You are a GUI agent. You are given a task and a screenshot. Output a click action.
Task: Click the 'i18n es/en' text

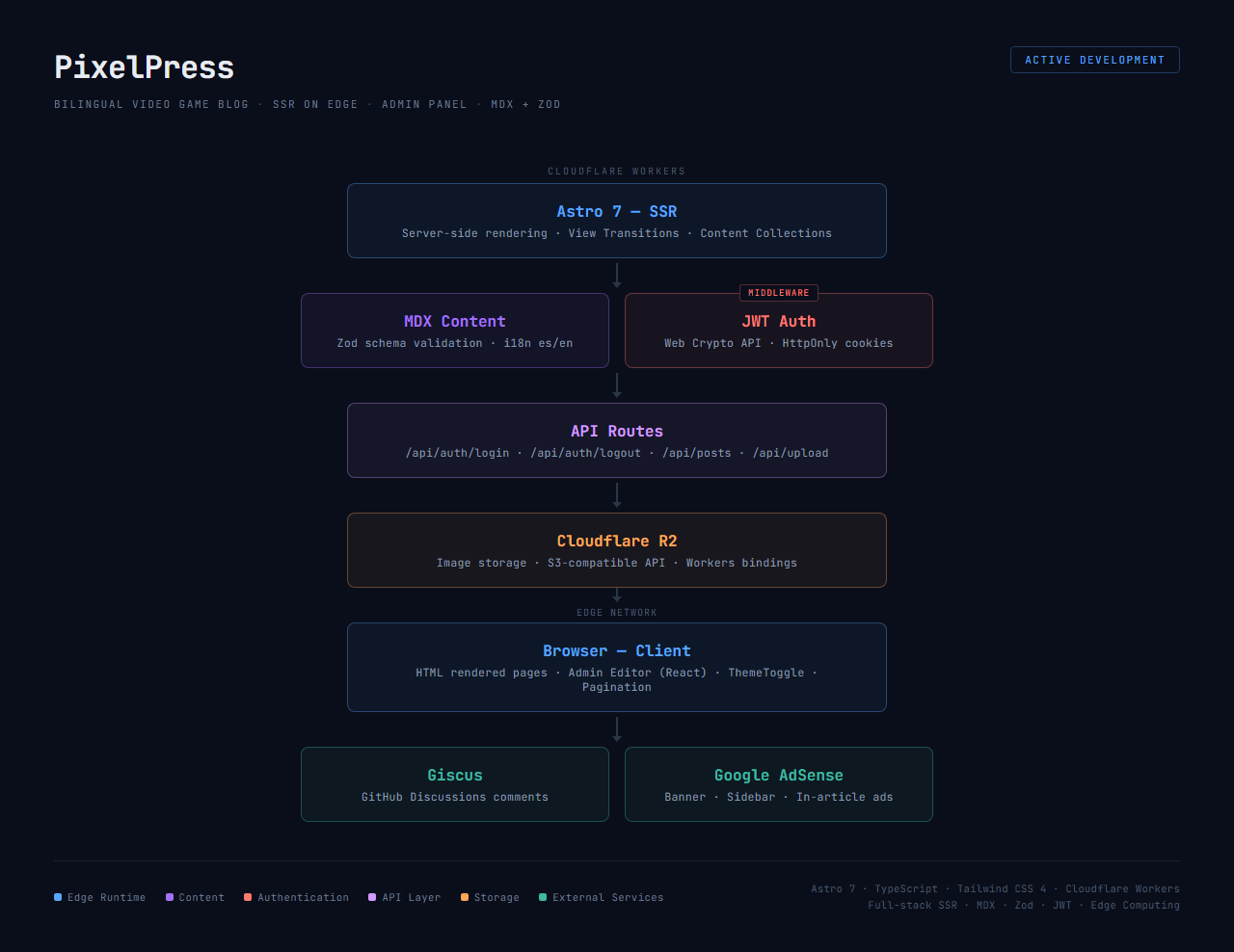pos(538,343)
